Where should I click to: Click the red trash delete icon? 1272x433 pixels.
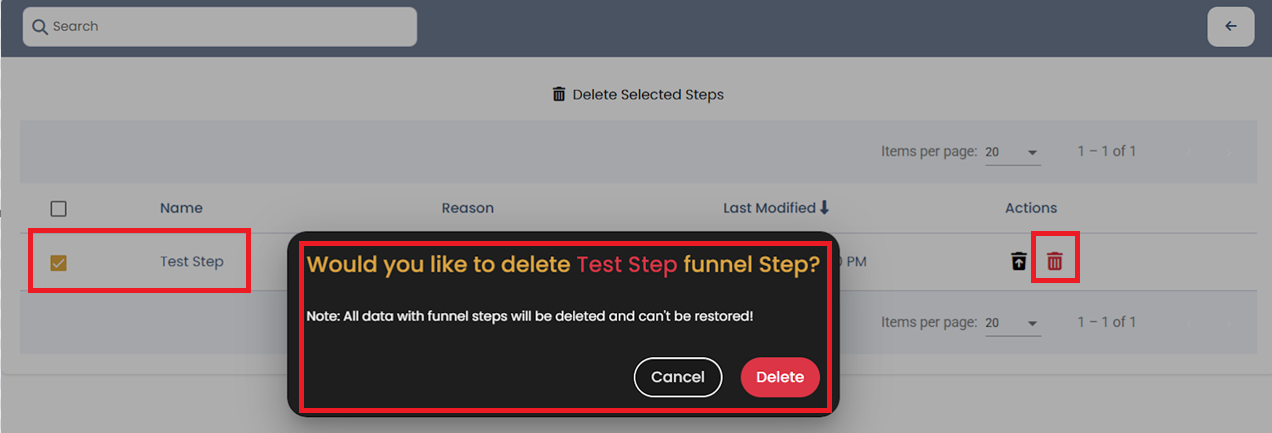coord(1054,262)
